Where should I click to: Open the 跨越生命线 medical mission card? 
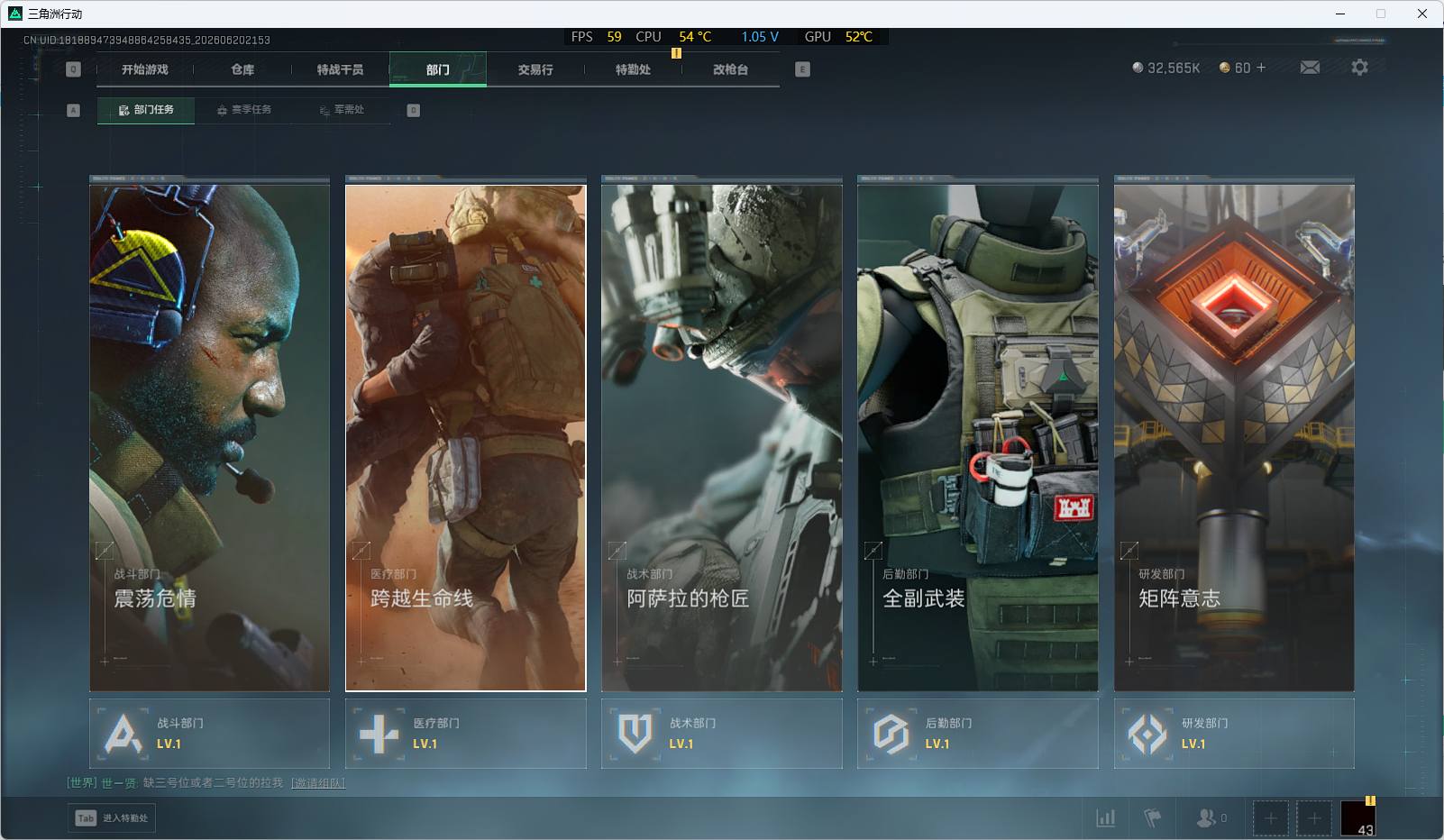[x=465, y=438]
